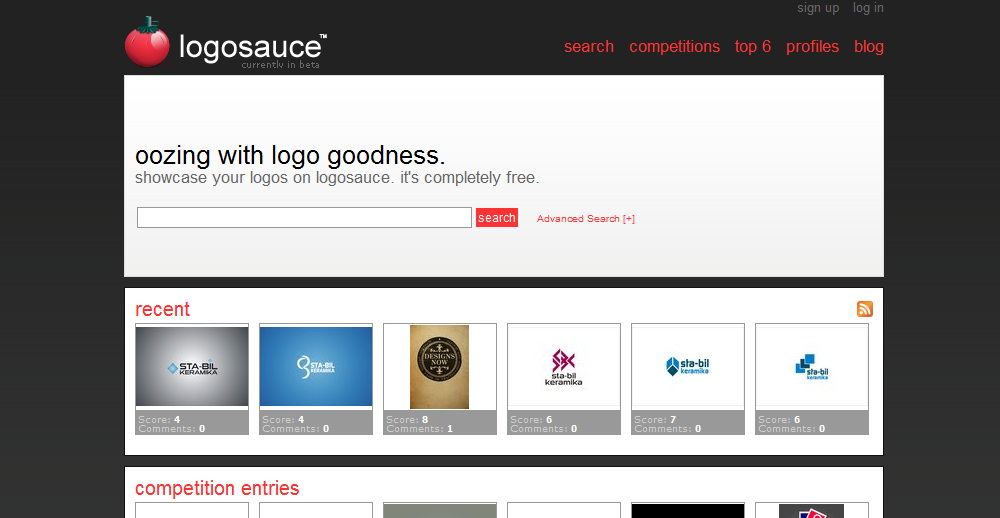Open the blue squares sta-bil logo thumbnail

(812, 367)
